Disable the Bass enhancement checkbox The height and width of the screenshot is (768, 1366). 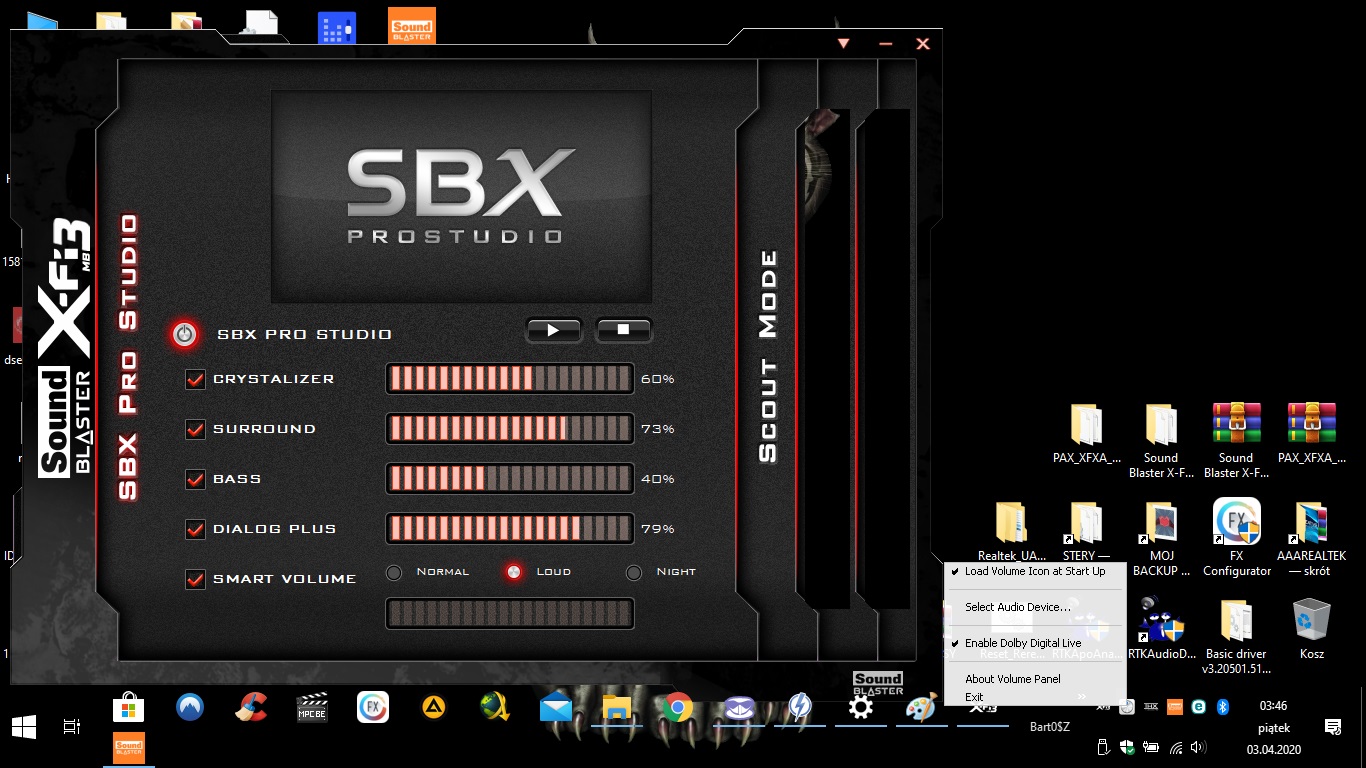coord(195,479)
